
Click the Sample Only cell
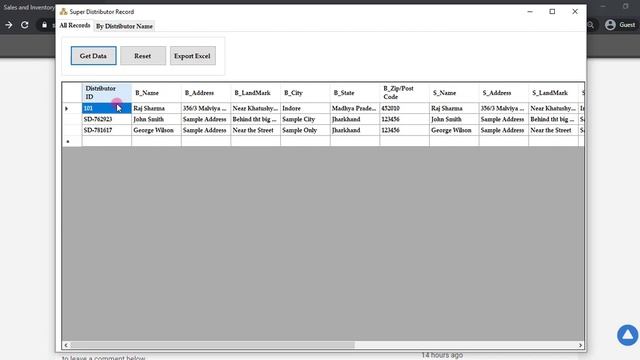(305, 130)
